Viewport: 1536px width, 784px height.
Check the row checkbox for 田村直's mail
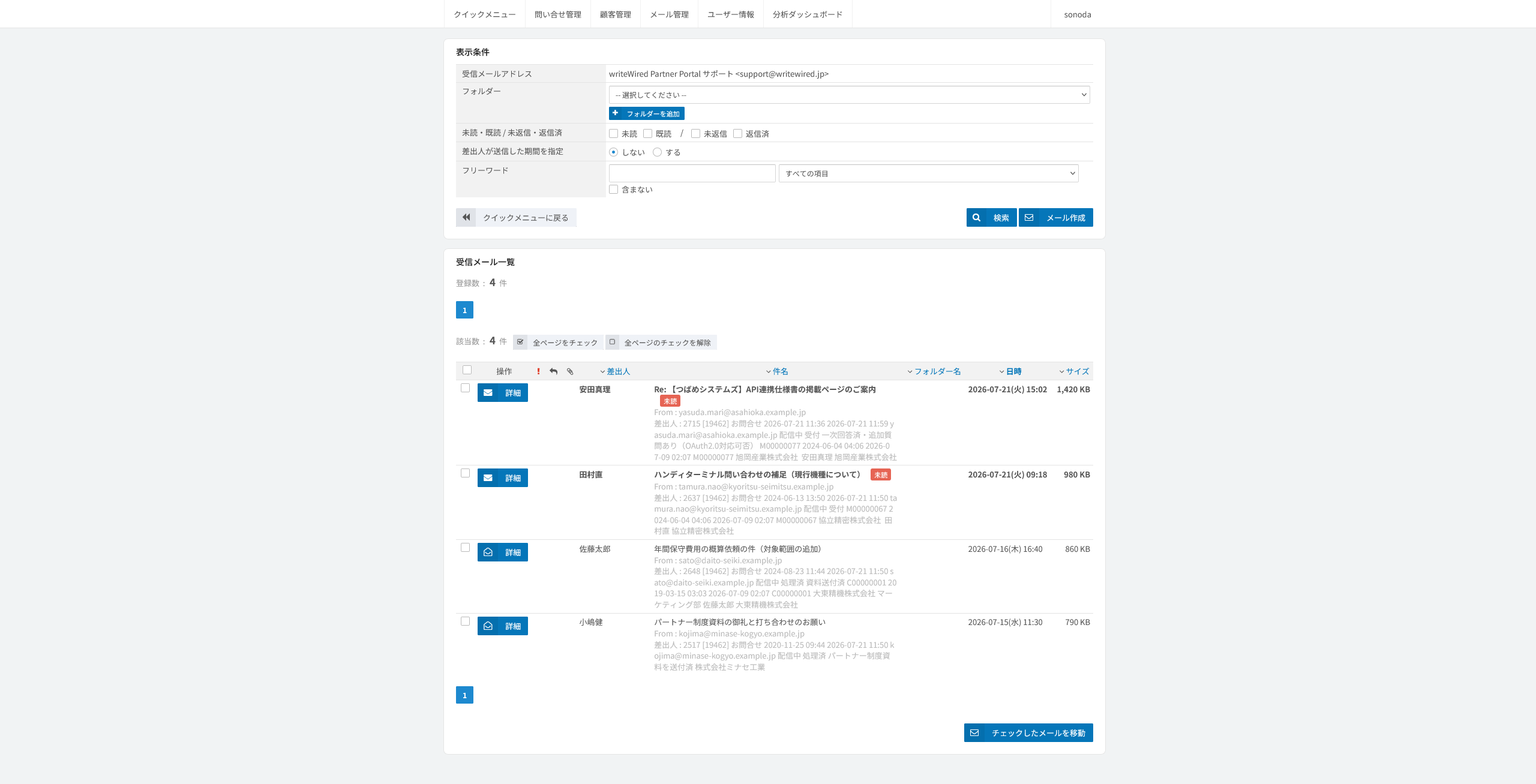[x=465, y=473]
